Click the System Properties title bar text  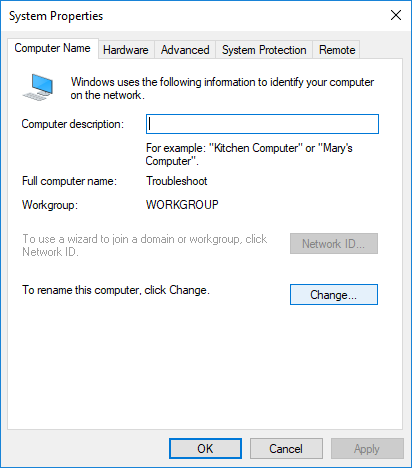pos(56,16)
